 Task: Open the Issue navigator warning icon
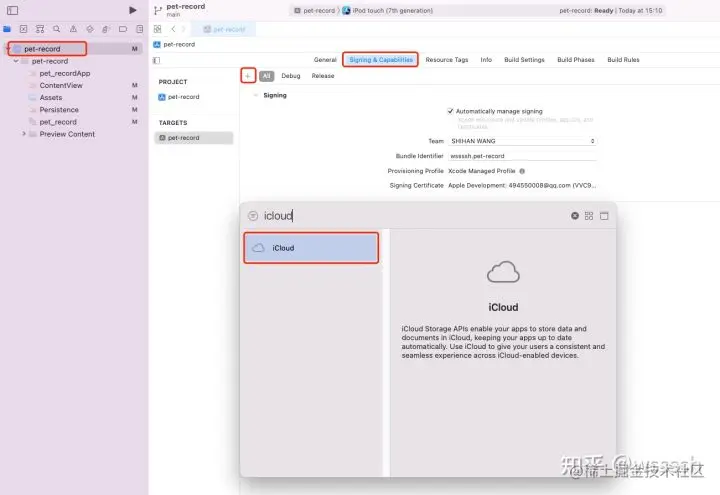[x=73, y=29]
